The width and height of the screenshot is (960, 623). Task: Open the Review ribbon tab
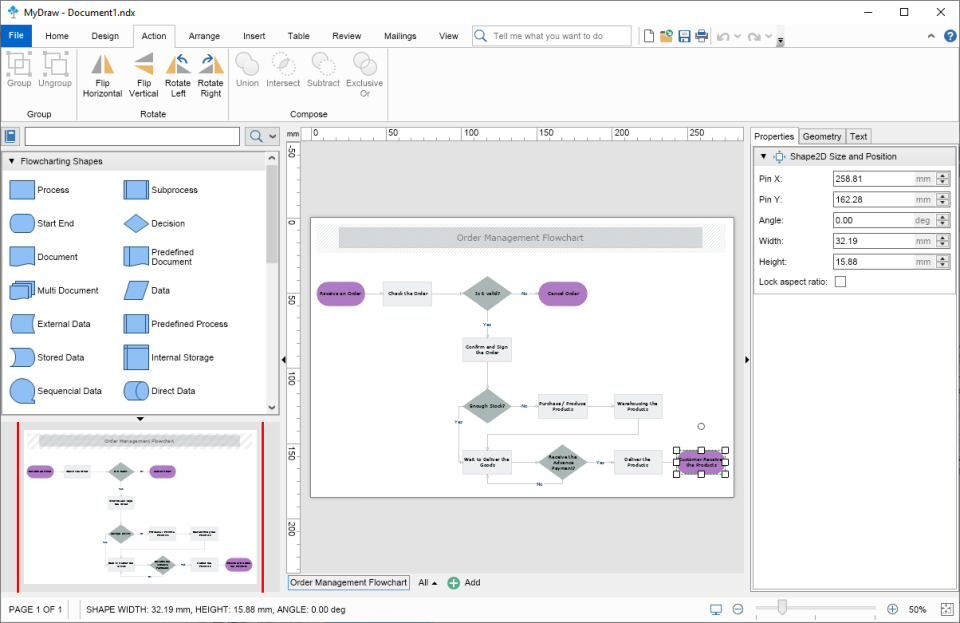click(x=346, y=35)
